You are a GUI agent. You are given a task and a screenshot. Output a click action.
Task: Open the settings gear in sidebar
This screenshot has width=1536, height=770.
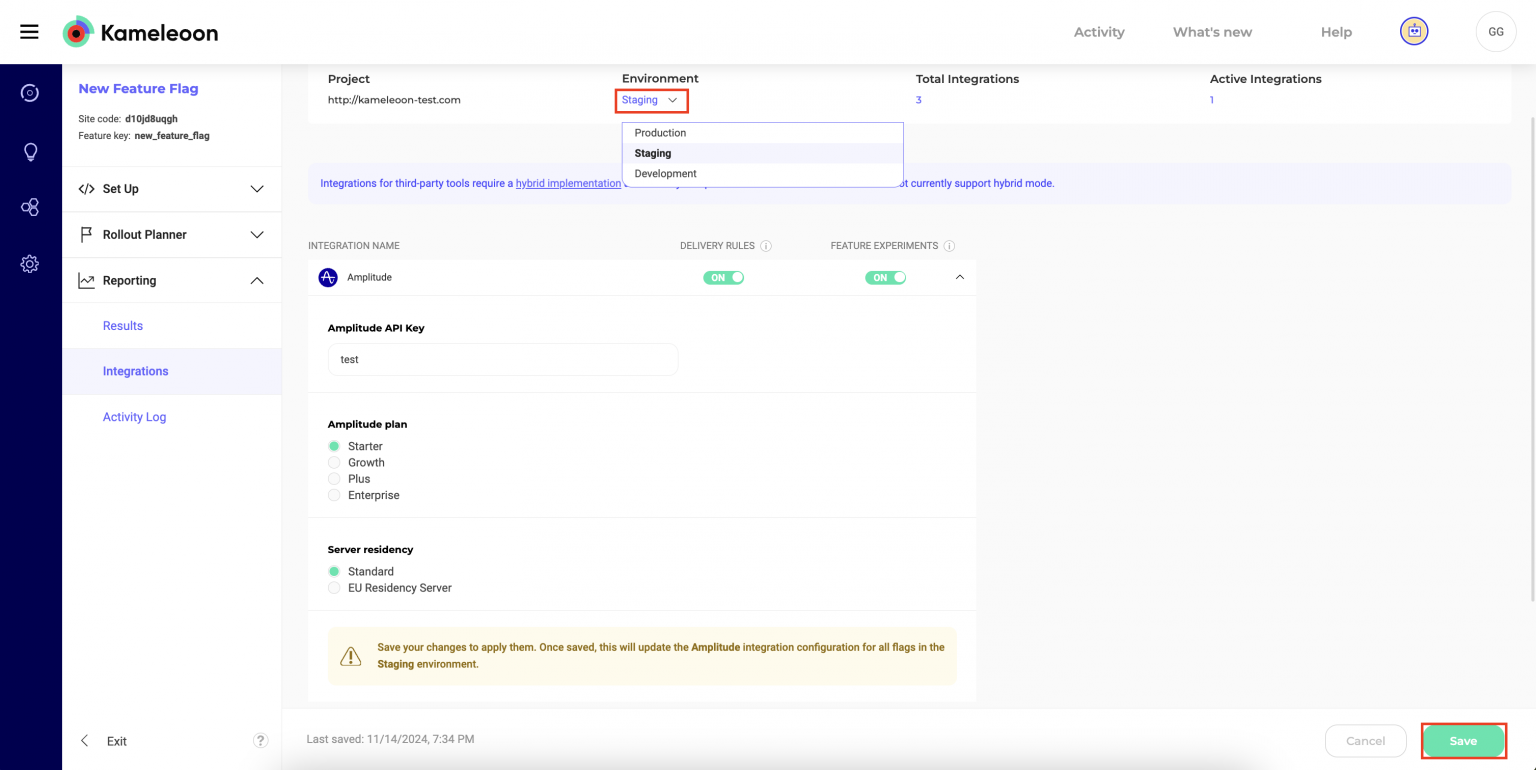point(30,264)
